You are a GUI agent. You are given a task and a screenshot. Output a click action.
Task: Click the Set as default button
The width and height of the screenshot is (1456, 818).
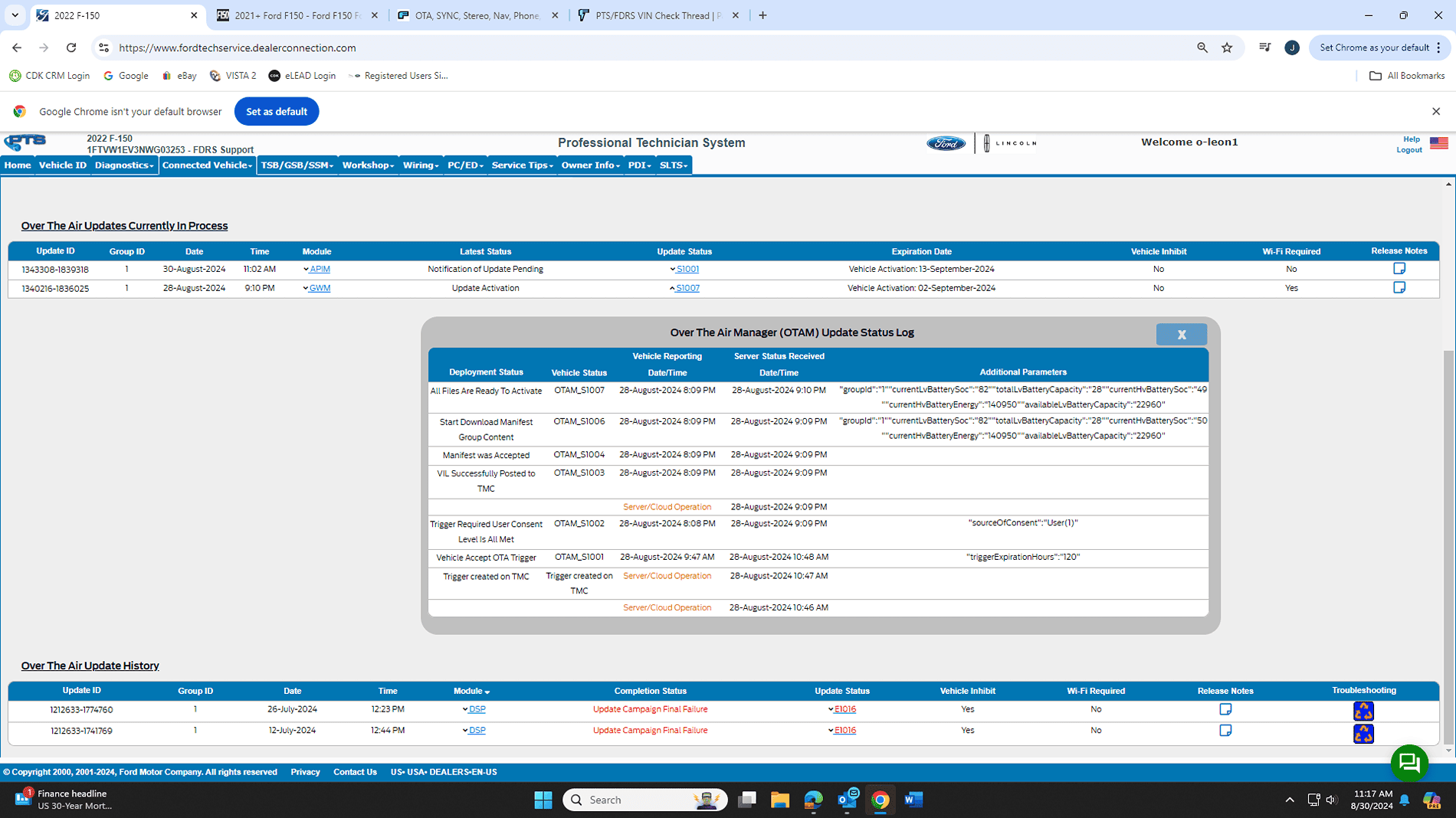click(x=276, y=112)
